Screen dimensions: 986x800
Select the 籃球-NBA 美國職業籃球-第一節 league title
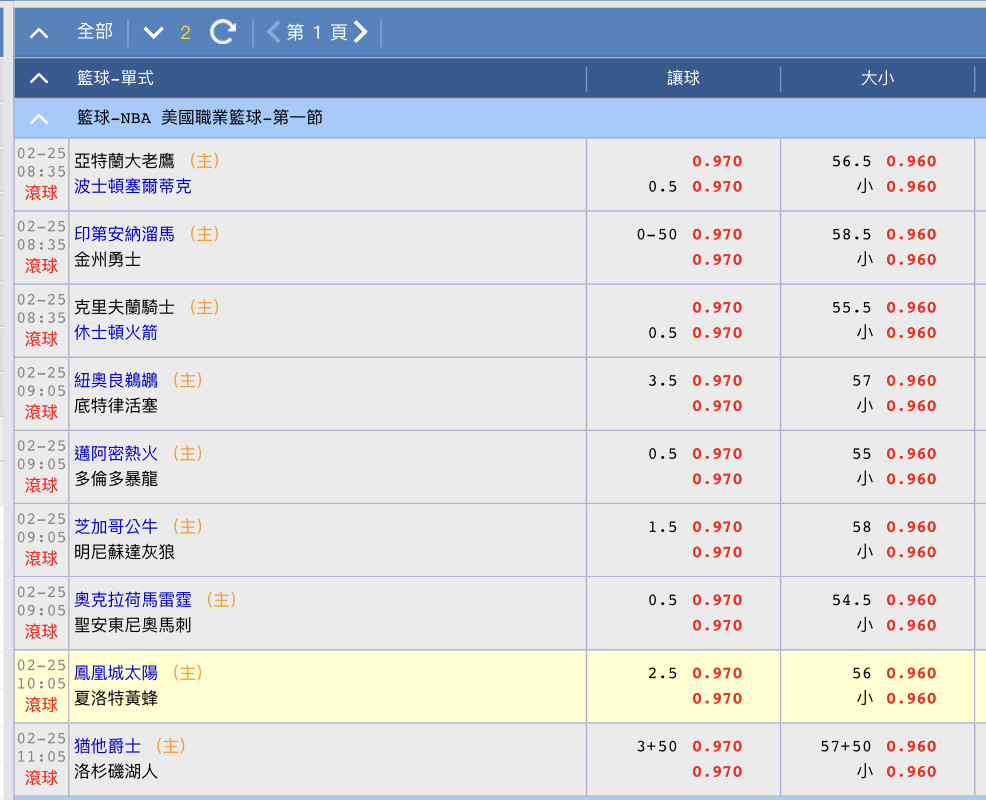tap(199, 118)
